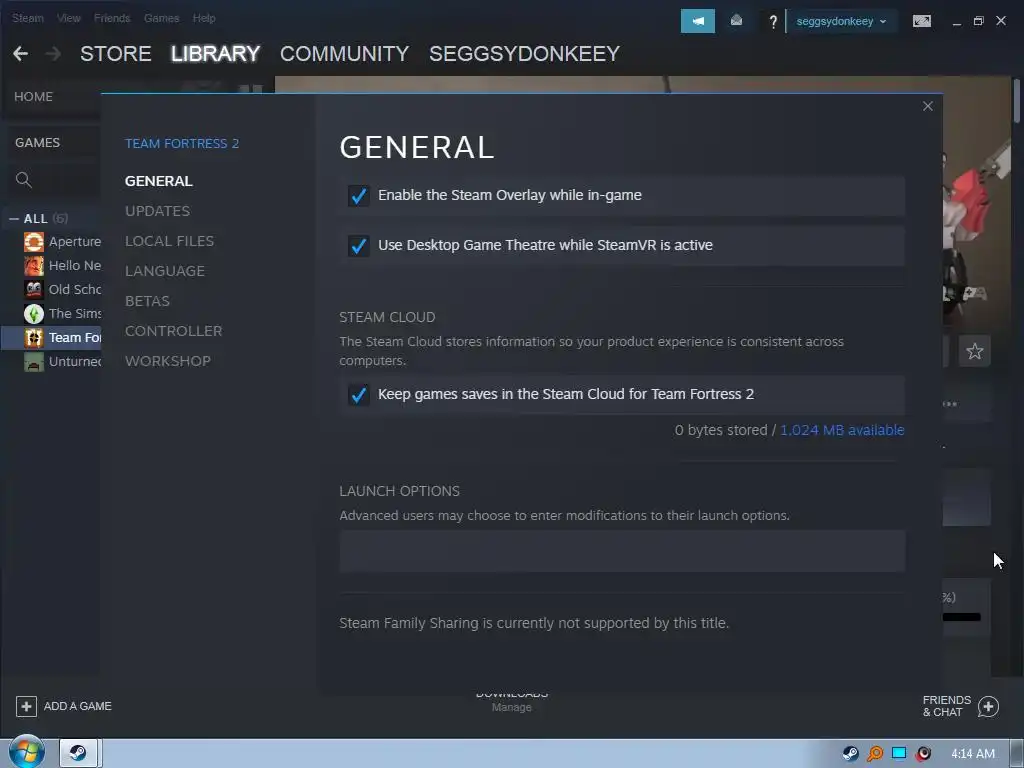Select Hello Neighbor game icon
This screenshot has width=1024, height=768.
click(34, 266)
